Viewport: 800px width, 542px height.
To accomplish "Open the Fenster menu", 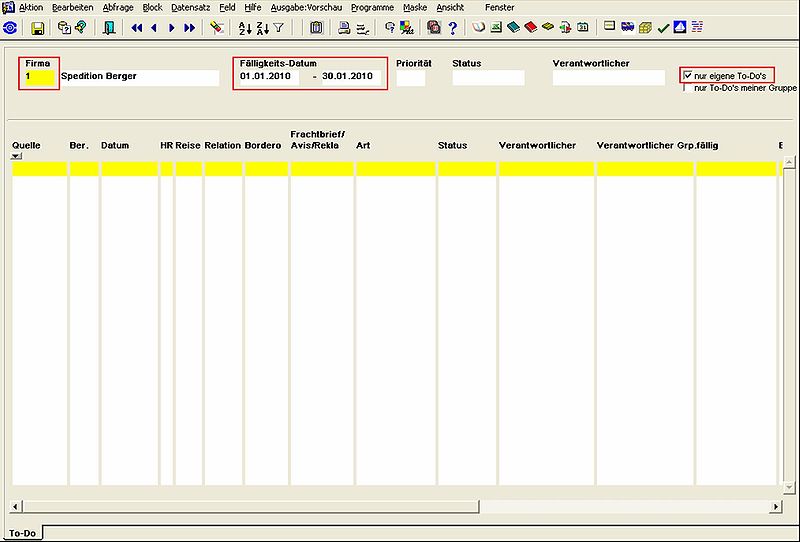I will (499, 8).
